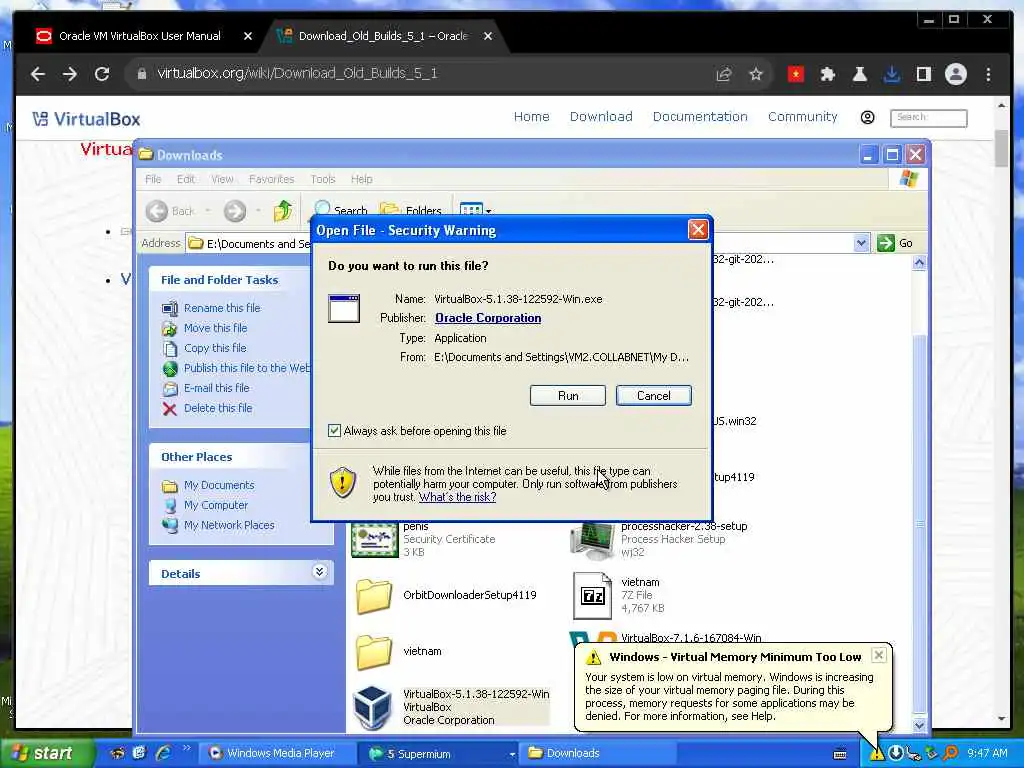This screenshot has height=768, width=1024.
Task: Open My Documents in Other Places
Action: tap(219, 485)
